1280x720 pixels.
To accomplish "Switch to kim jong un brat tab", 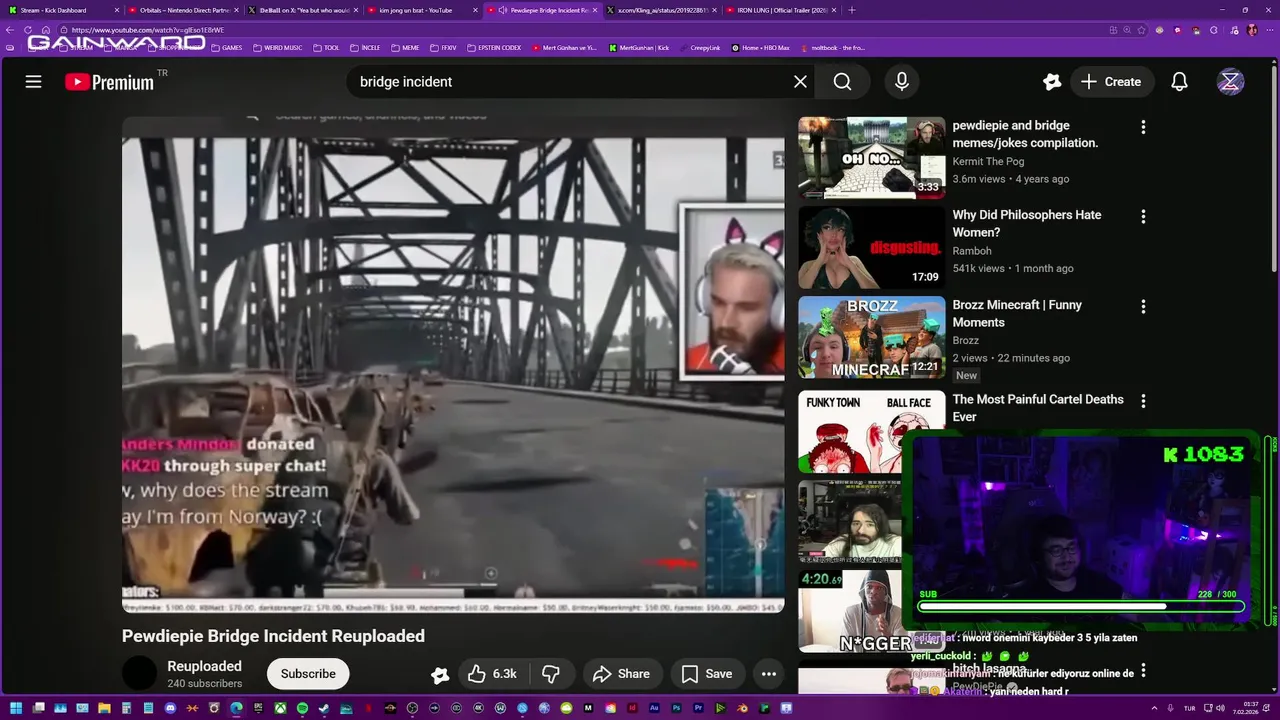I will [x=420, y=10].
